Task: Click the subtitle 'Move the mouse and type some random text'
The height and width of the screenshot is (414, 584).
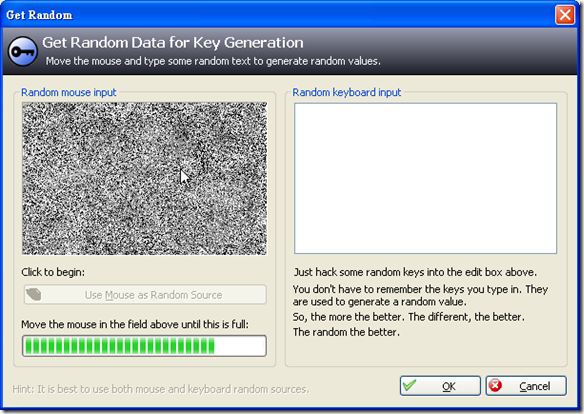Action: 213,61
